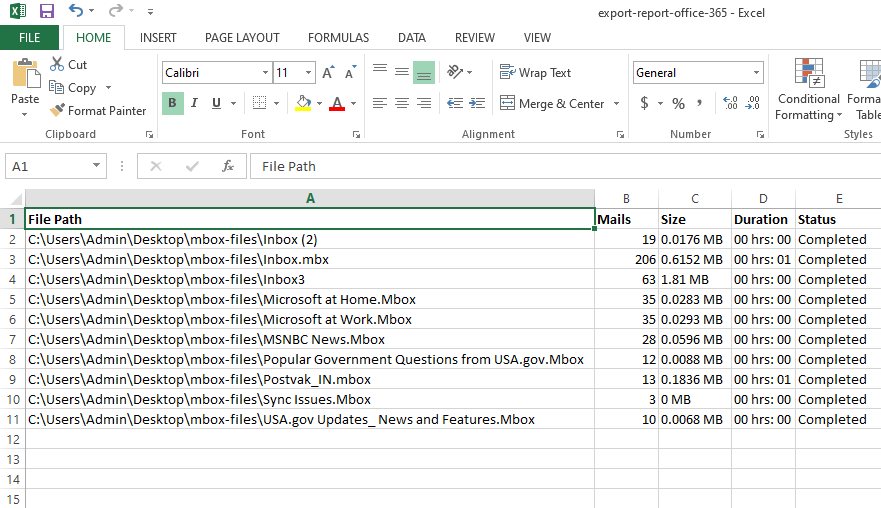Screen dimensions: 881x508
Task: Click the Increase Indent icon
Action: [477, 103]
